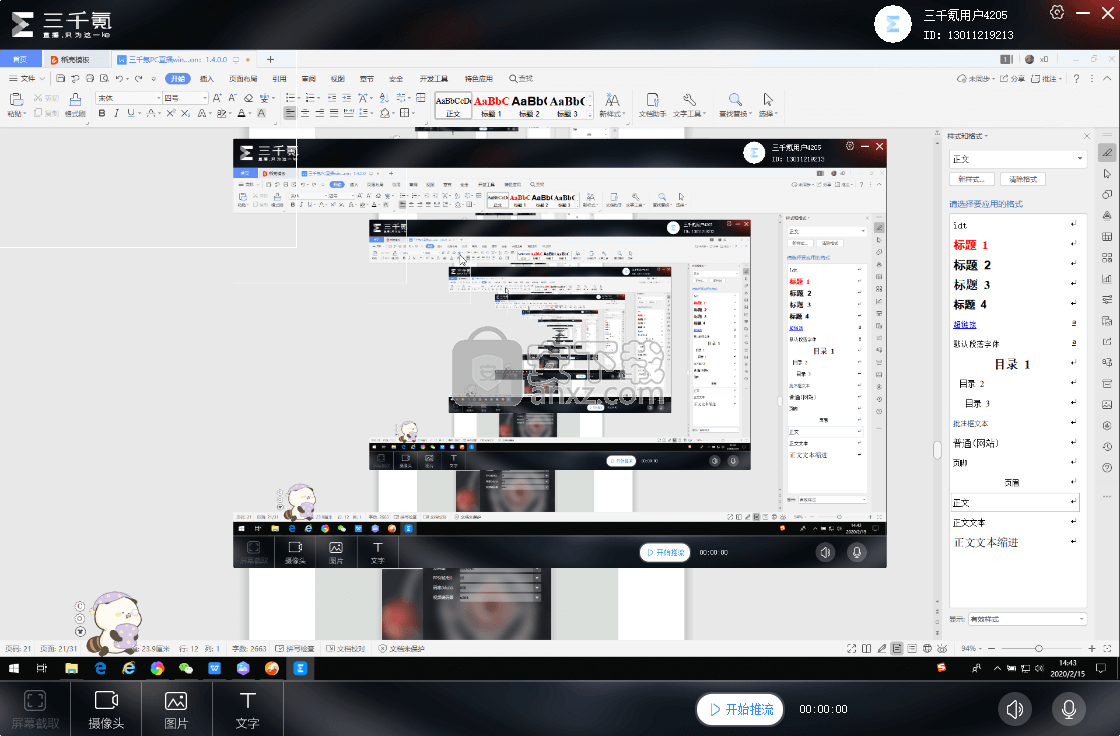
Task: Add a new WPS document tab
Action: (x=270, y=59)
